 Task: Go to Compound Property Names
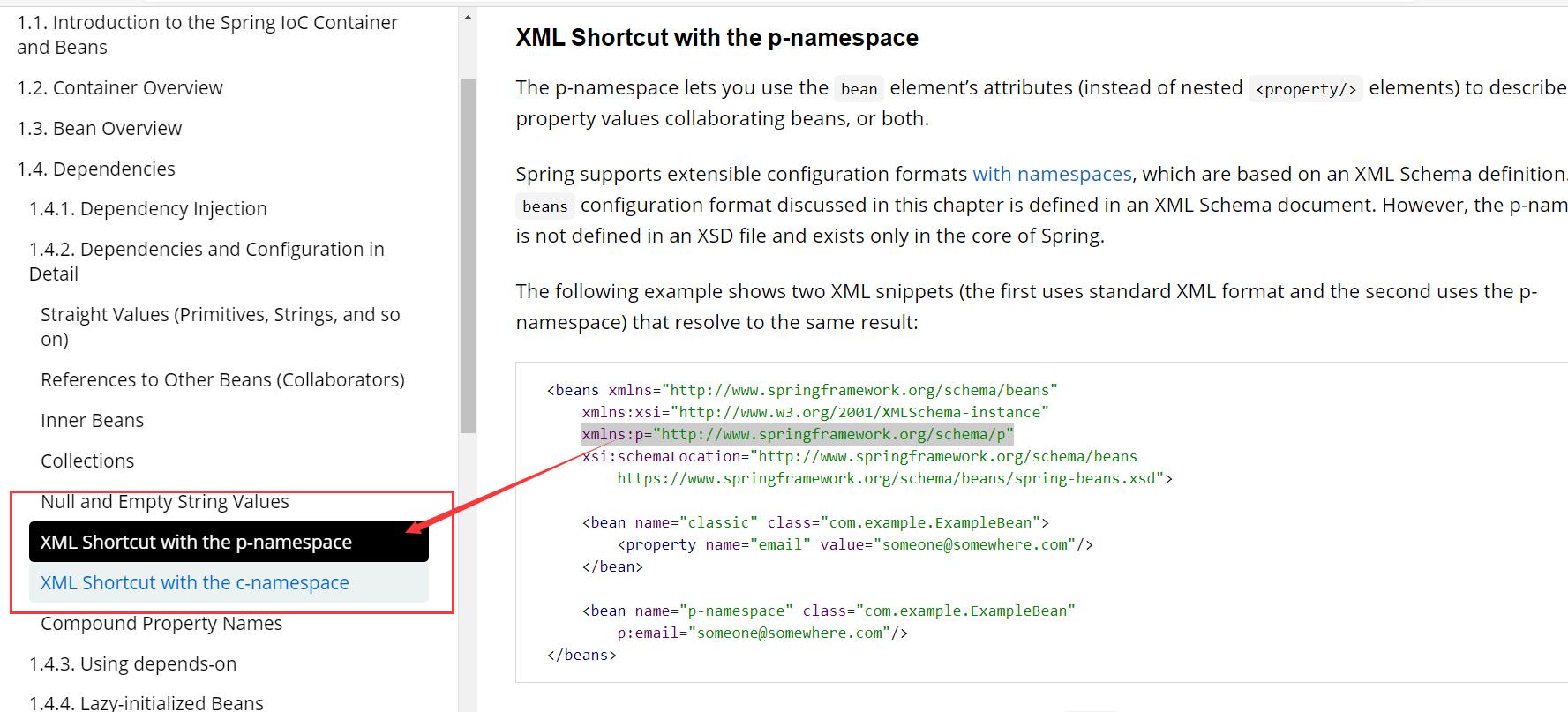161,623
